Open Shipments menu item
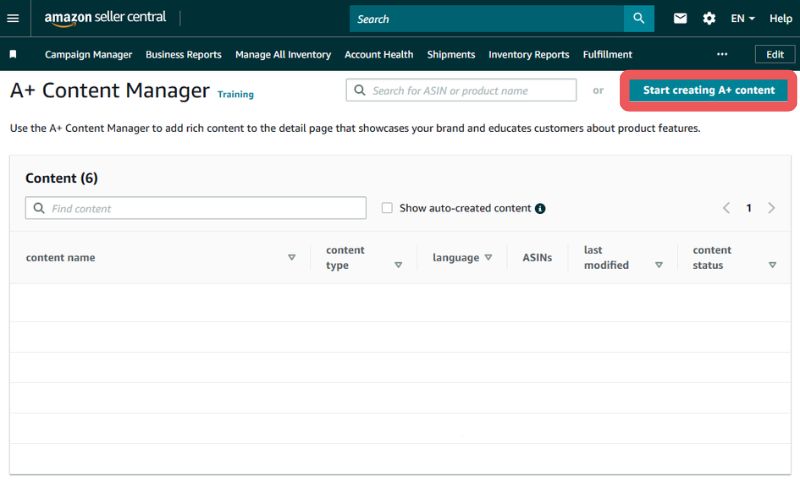Screen dimensions: 800x500 click(451, 54)
